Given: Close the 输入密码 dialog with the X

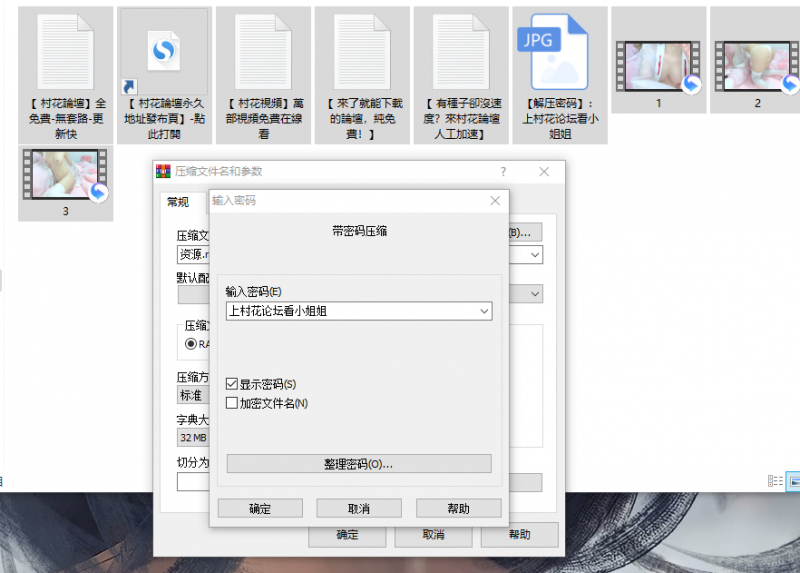Looking at the screenshot, I should tap(495, 201).
